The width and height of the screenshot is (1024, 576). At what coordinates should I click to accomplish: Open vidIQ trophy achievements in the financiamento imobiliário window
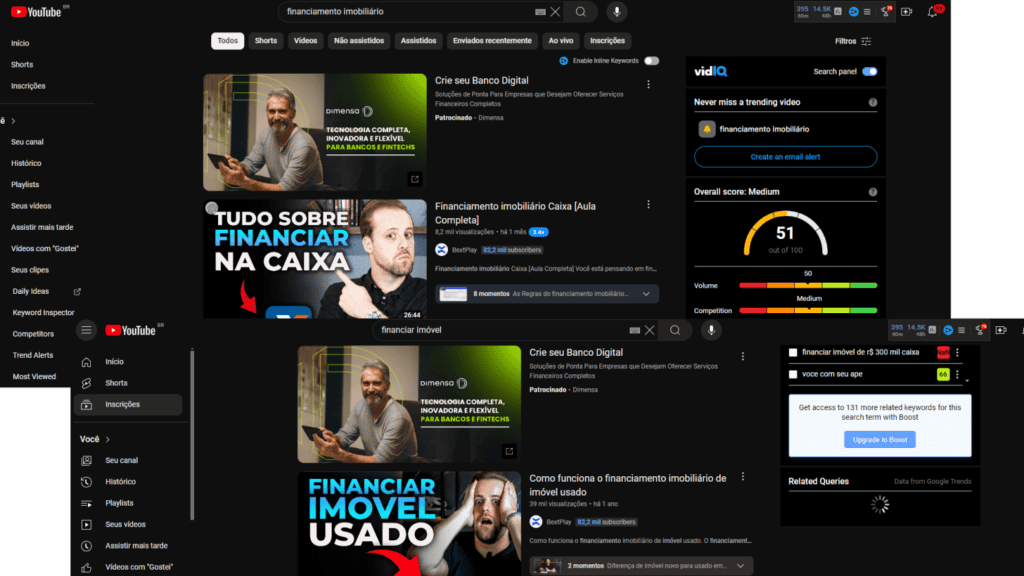(x=886, y=11)
